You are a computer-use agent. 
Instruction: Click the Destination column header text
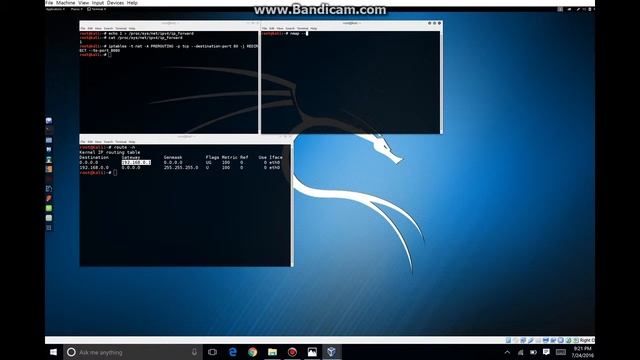94,157
